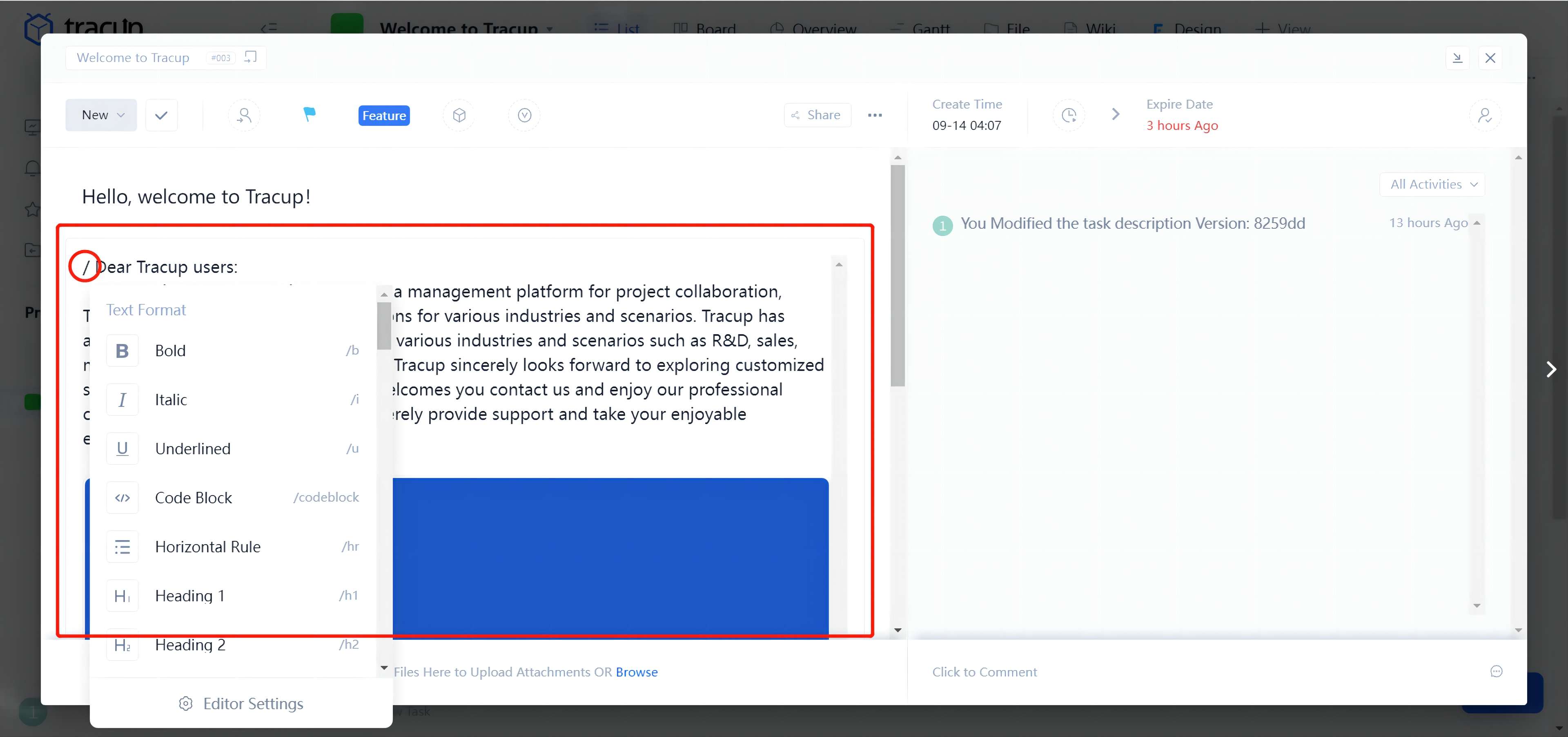
Task: Toggle the task completion checkmark
Action: [161, 114]
